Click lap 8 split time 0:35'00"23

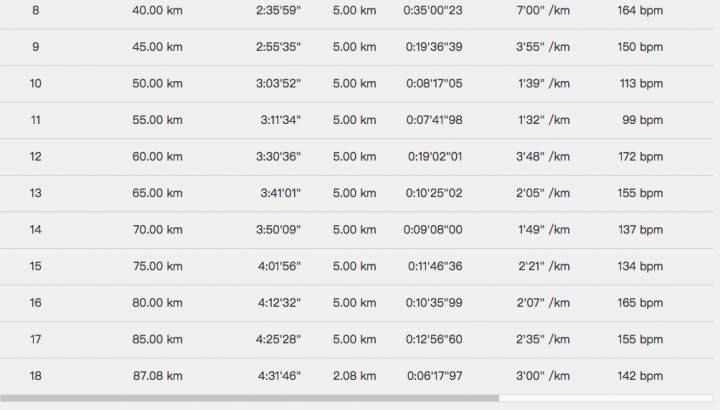[x=433, y=10]
